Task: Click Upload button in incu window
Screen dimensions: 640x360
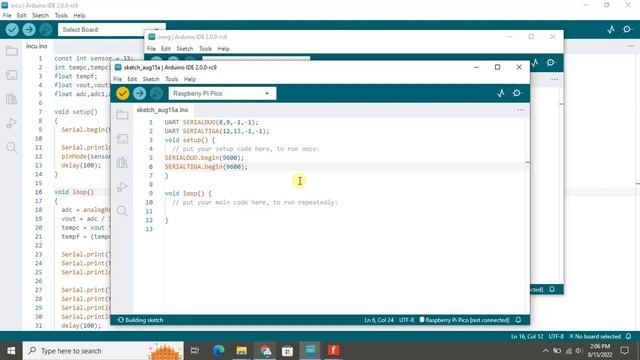Action: click(x=29, y=29)
